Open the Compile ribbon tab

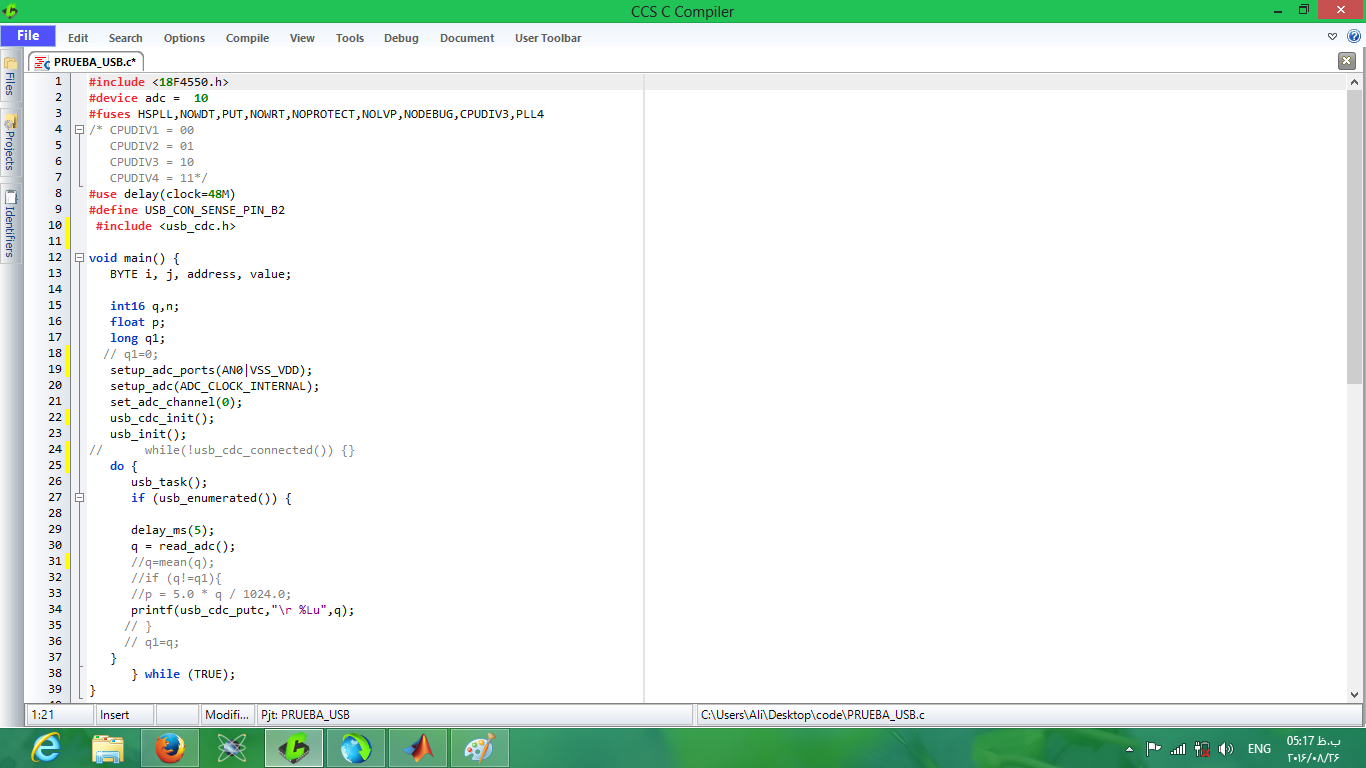[247, 38]
